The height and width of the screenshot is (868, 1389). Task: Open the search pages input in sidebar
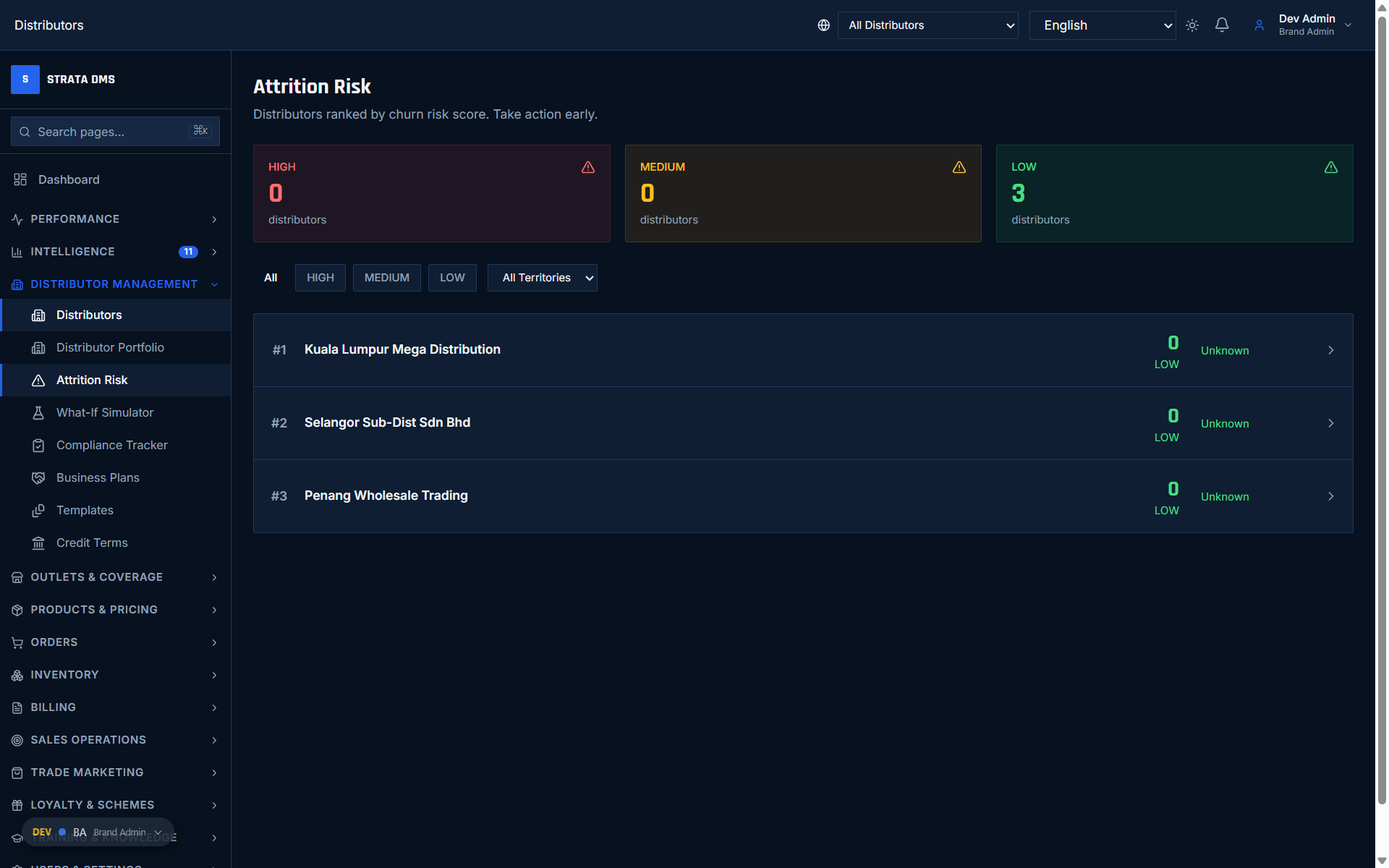[x=114, y=132]
